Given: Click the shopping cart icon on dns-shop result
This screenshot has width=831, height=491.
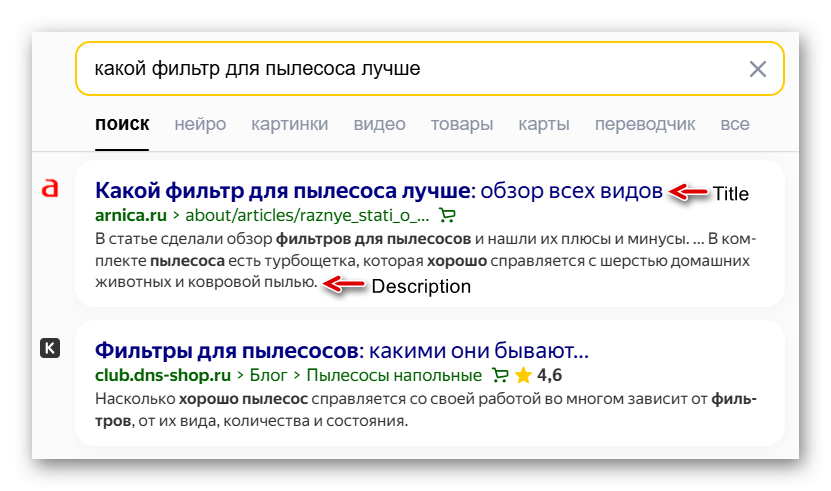Looking at the screenshot, I should (501, 376).
